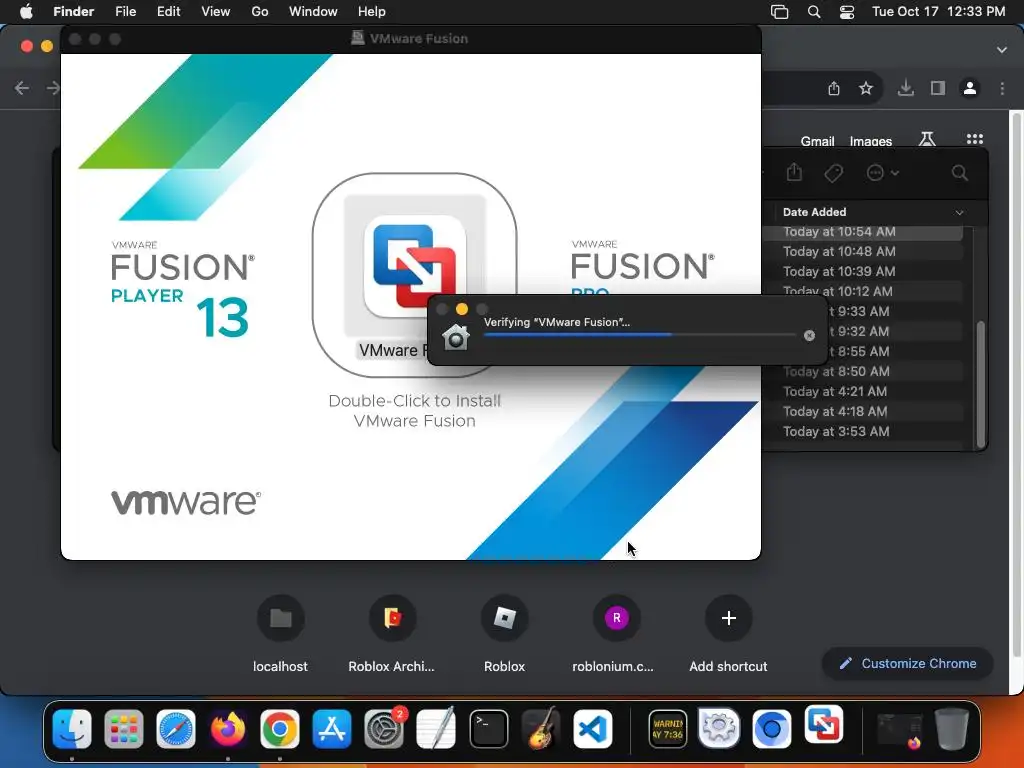Screen dimensions: 1024x768
Task: Click the VMware Fusion dock icon
Action: point(824,725)
